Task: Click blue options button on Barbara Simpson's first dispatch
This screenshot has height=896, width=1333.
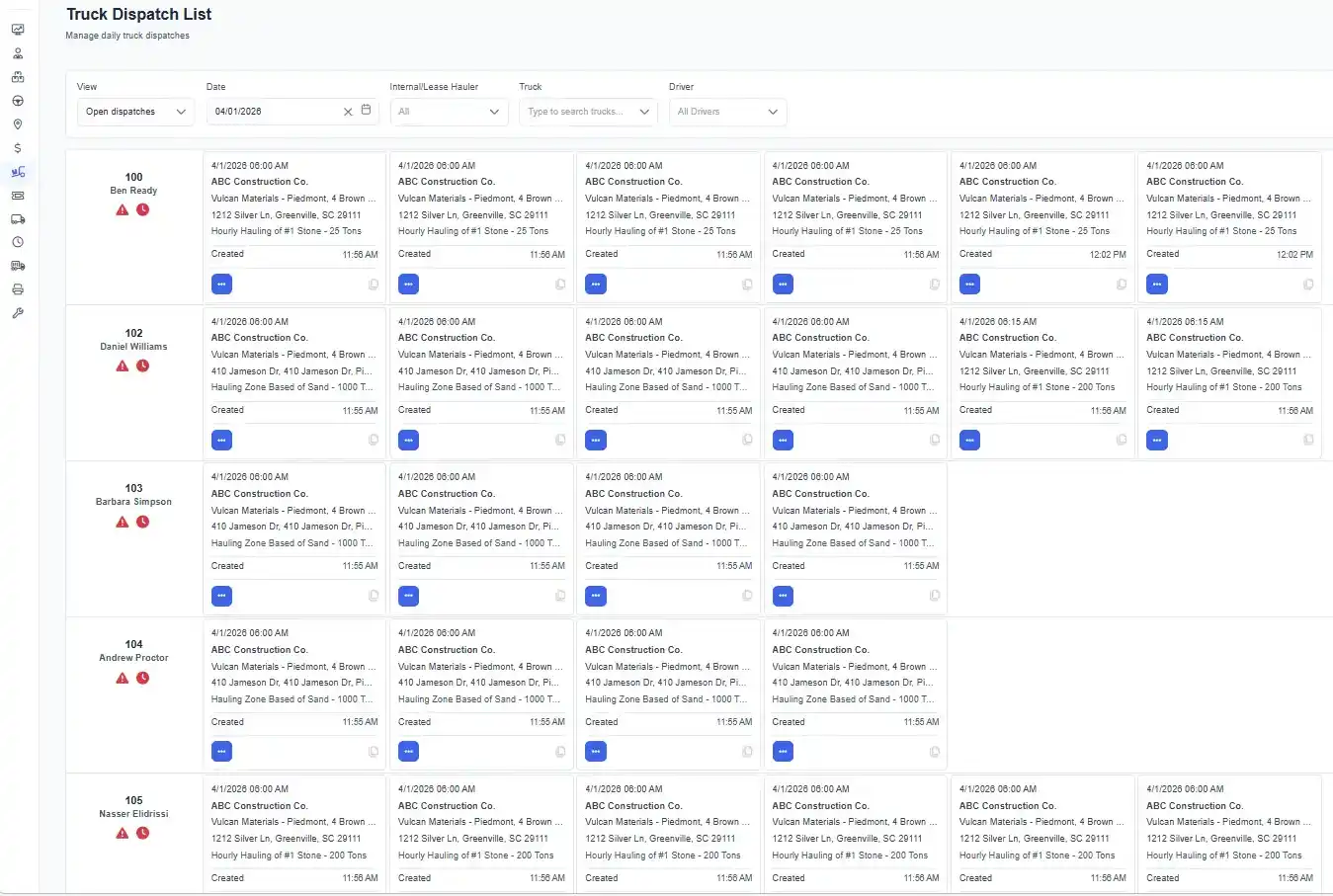Action: [222, 596]
